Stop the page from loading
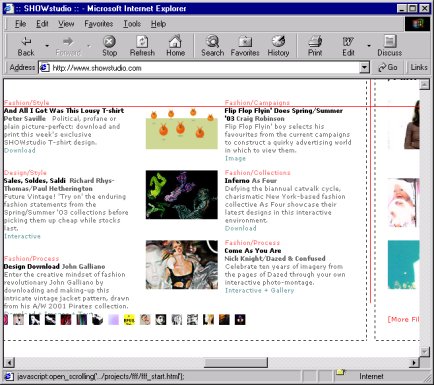The height and width of the screenshot is (385, 434). [109, 46]
